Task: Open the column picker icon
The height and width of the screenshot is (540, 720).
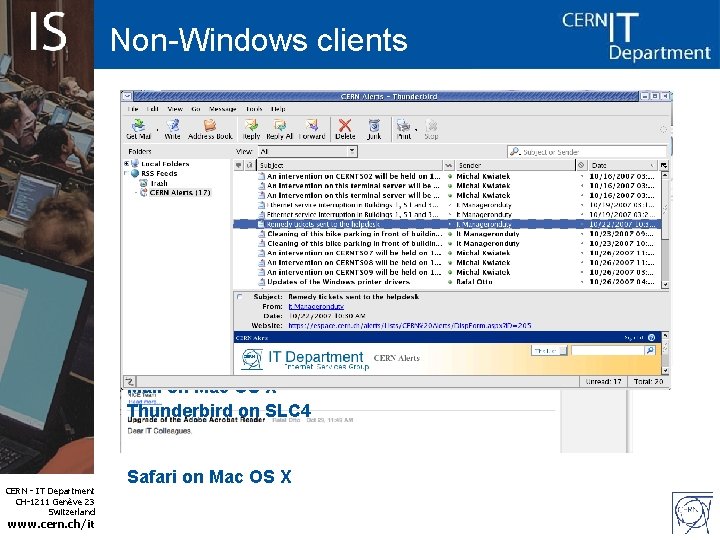Action: tap(664, 165)
